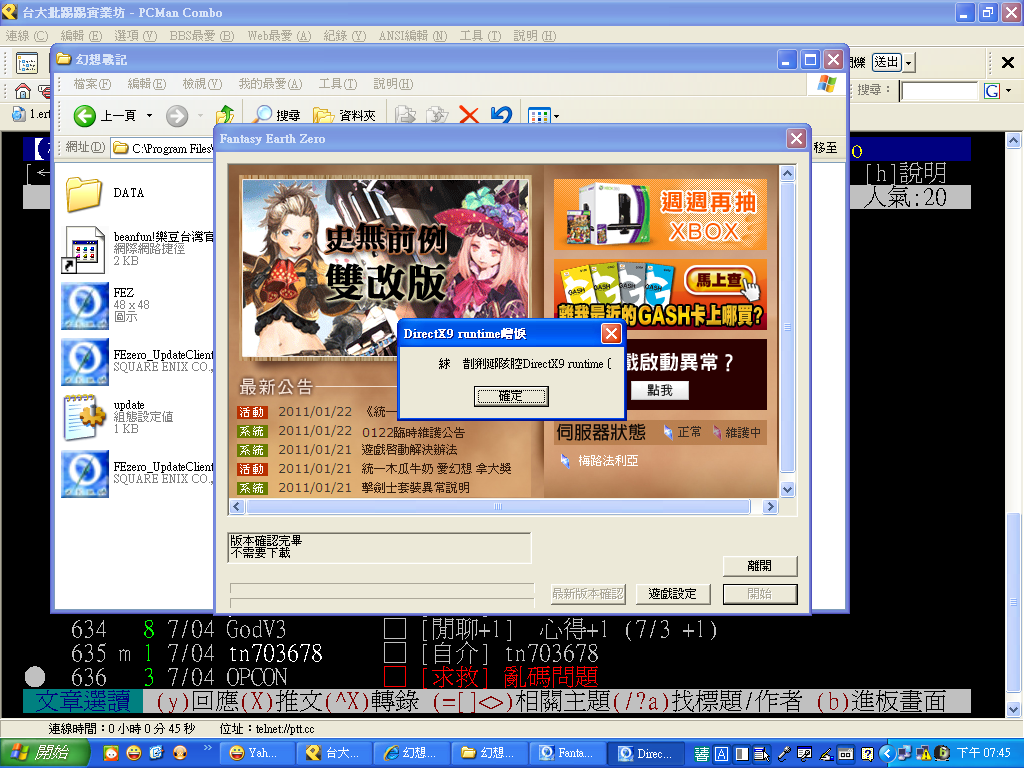This screenshot has height=768, width=1024.
Task: Open the DATA folder icon
Action: (85, 193)
